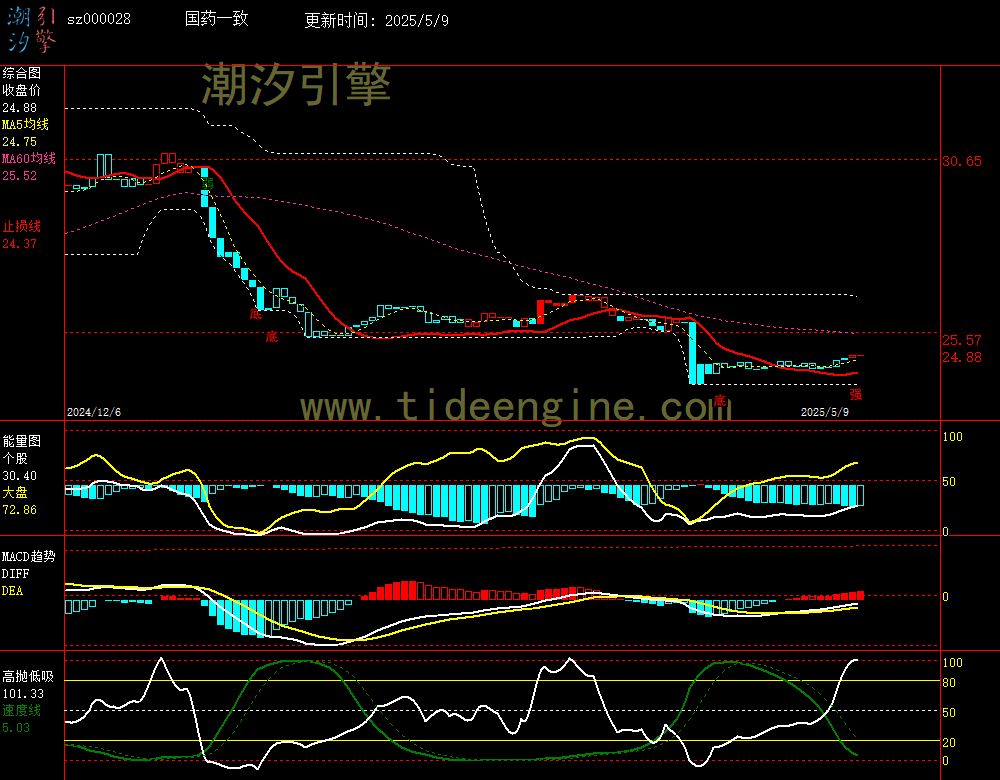1000x780 pixels.
Task: Select the 速度线 value 5.03
Action: pos(16,728)
